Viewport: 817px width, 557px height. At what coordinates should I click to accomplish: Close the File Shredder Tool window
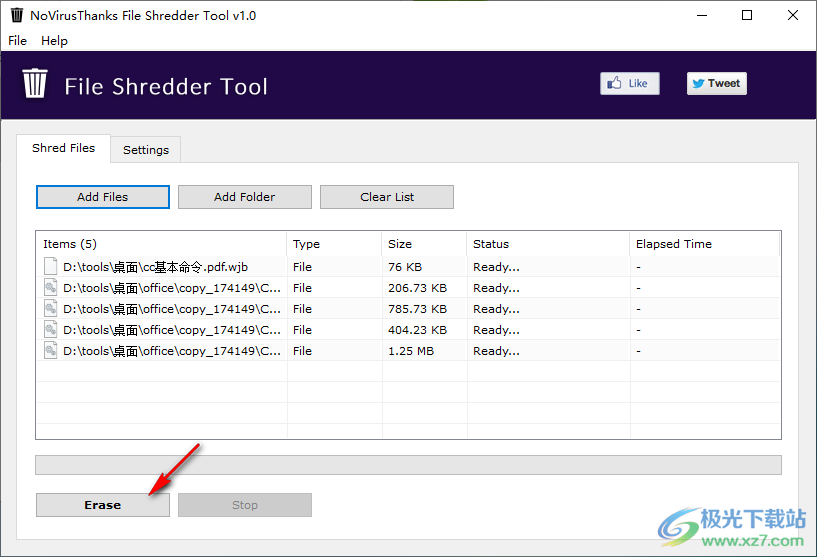point(793,15)
